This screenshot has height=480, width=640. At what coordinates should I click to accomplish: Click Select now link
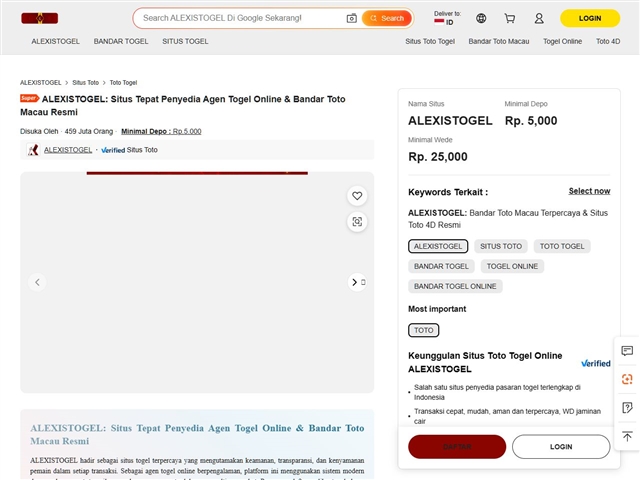(589, 191)
